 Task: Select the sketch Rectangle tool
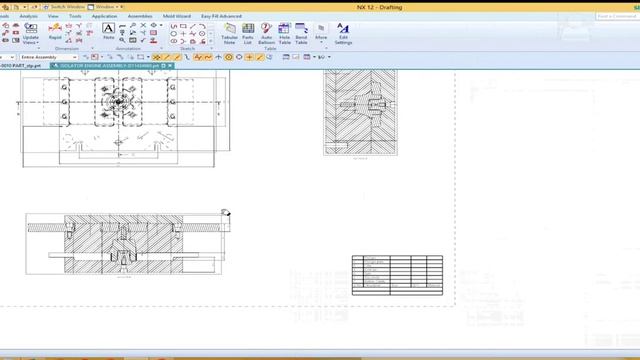[183, 26]
